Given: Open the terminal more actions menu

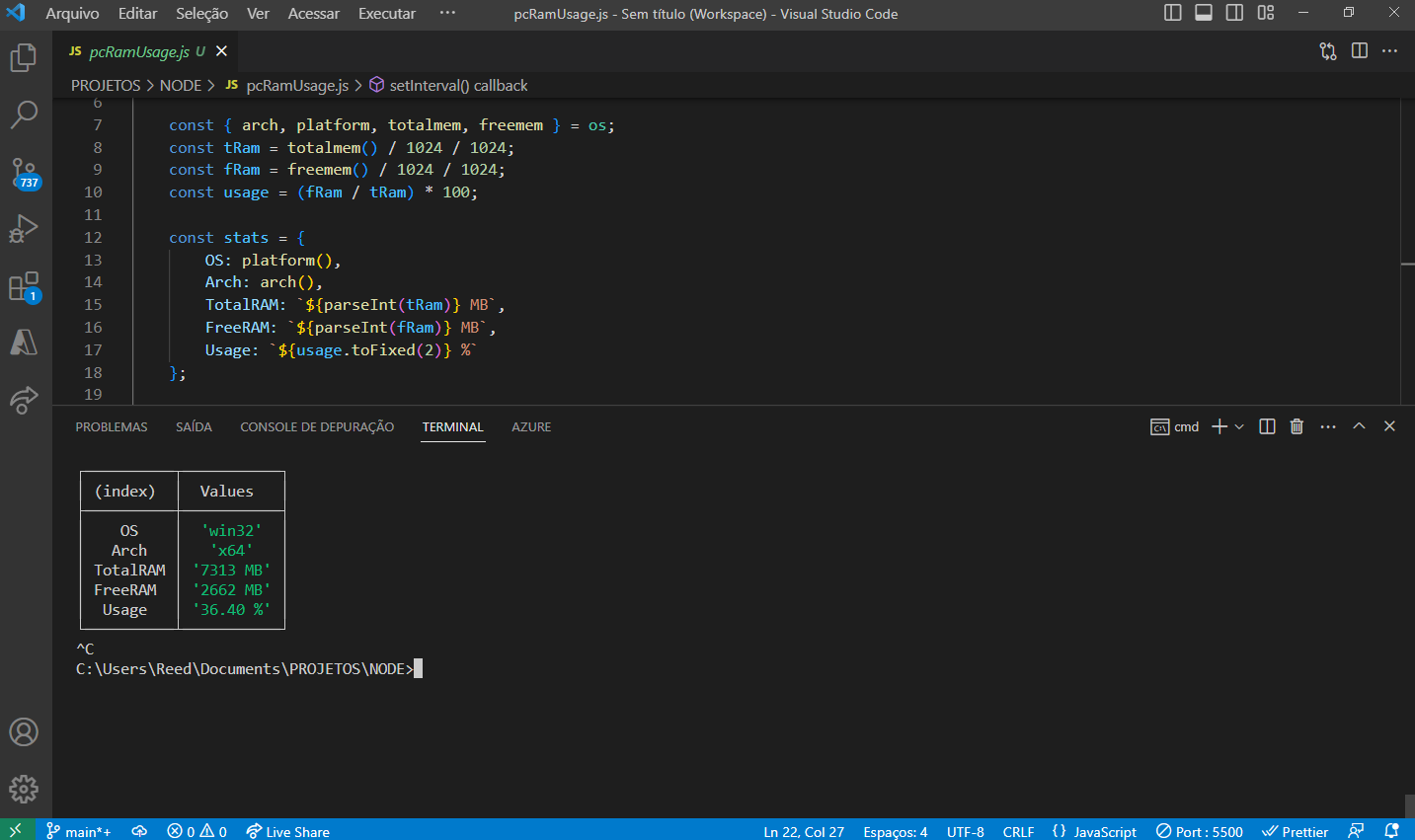Looking at the screenshot, I should [x=1327, y=425].
